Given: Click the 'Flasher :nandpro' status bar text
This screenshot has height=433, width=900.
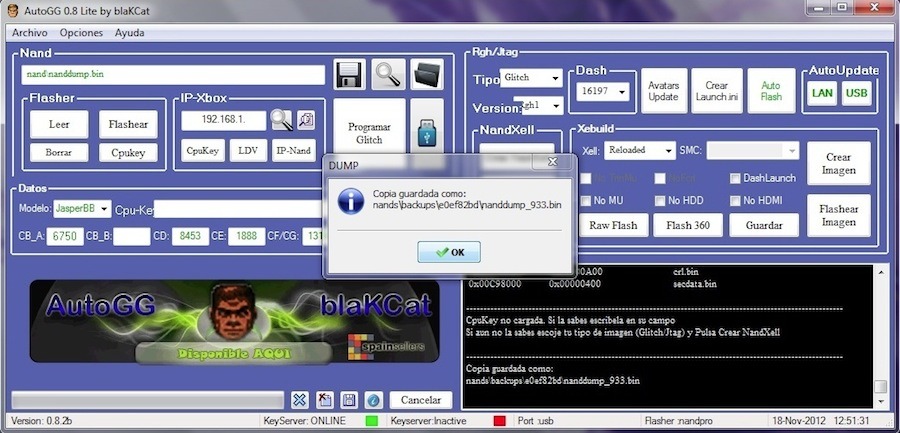Looking at the screenshot, I should [680, 421].
